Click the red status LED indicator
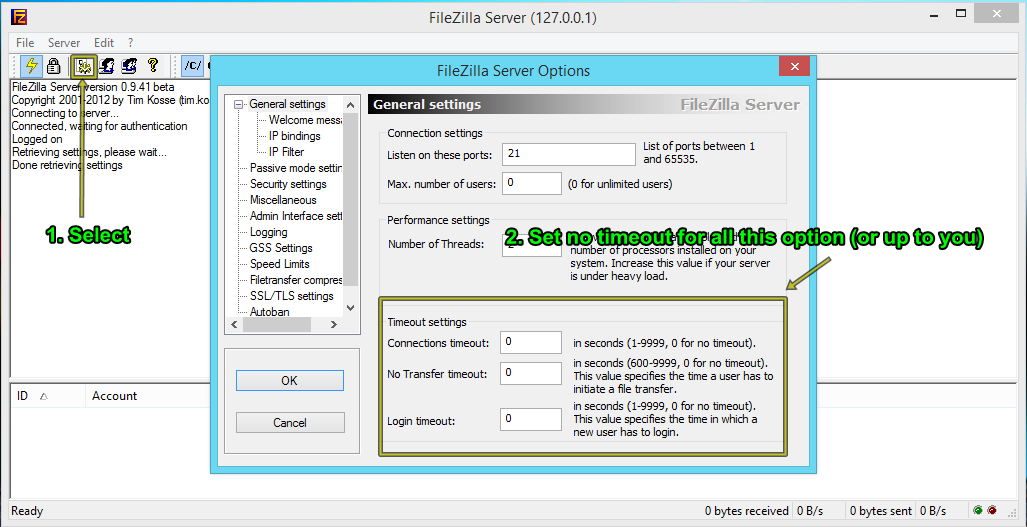1027x527 pixels. (x=992, y=511)
